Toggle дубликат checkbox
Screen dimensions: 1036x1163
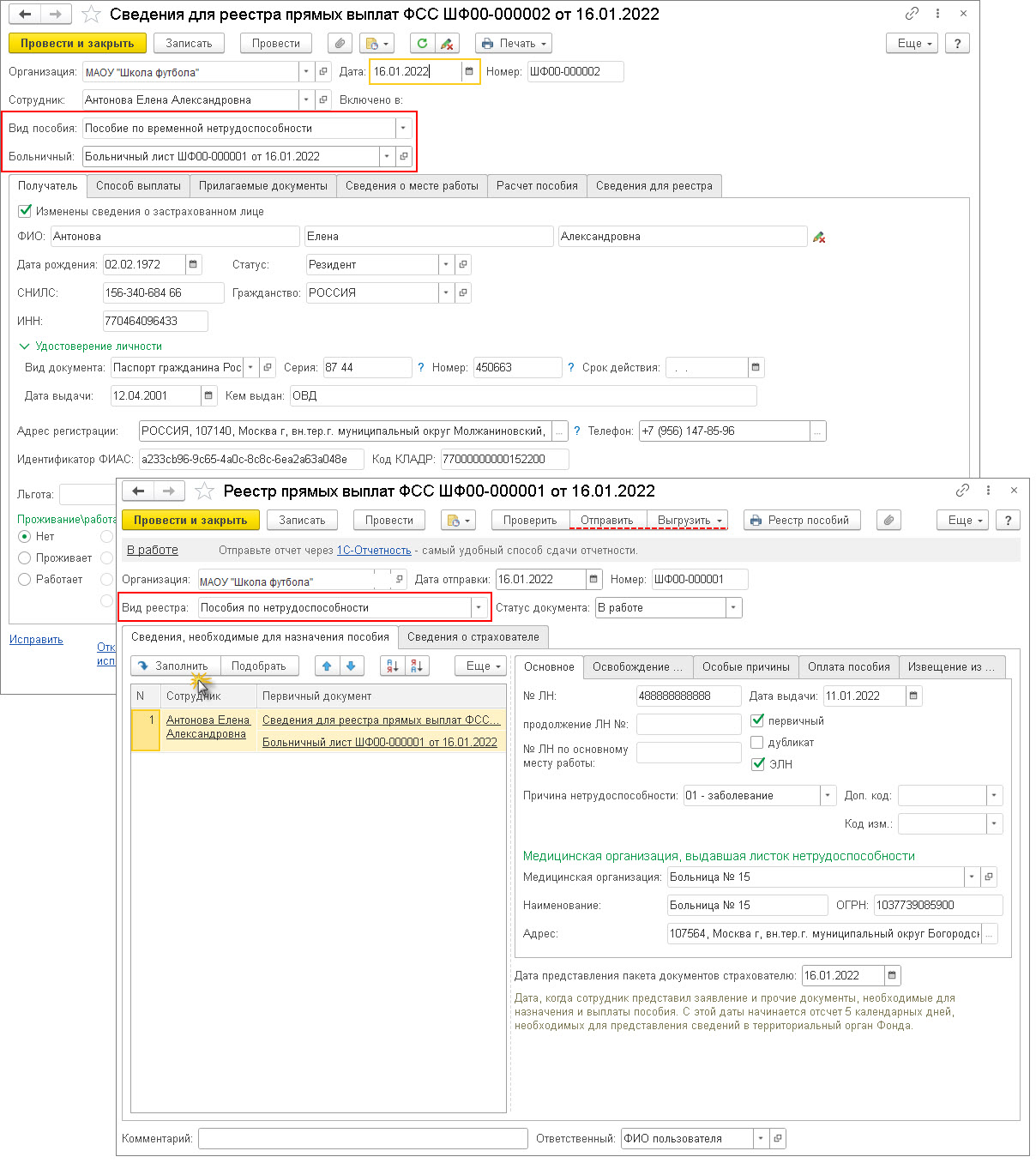757,742
